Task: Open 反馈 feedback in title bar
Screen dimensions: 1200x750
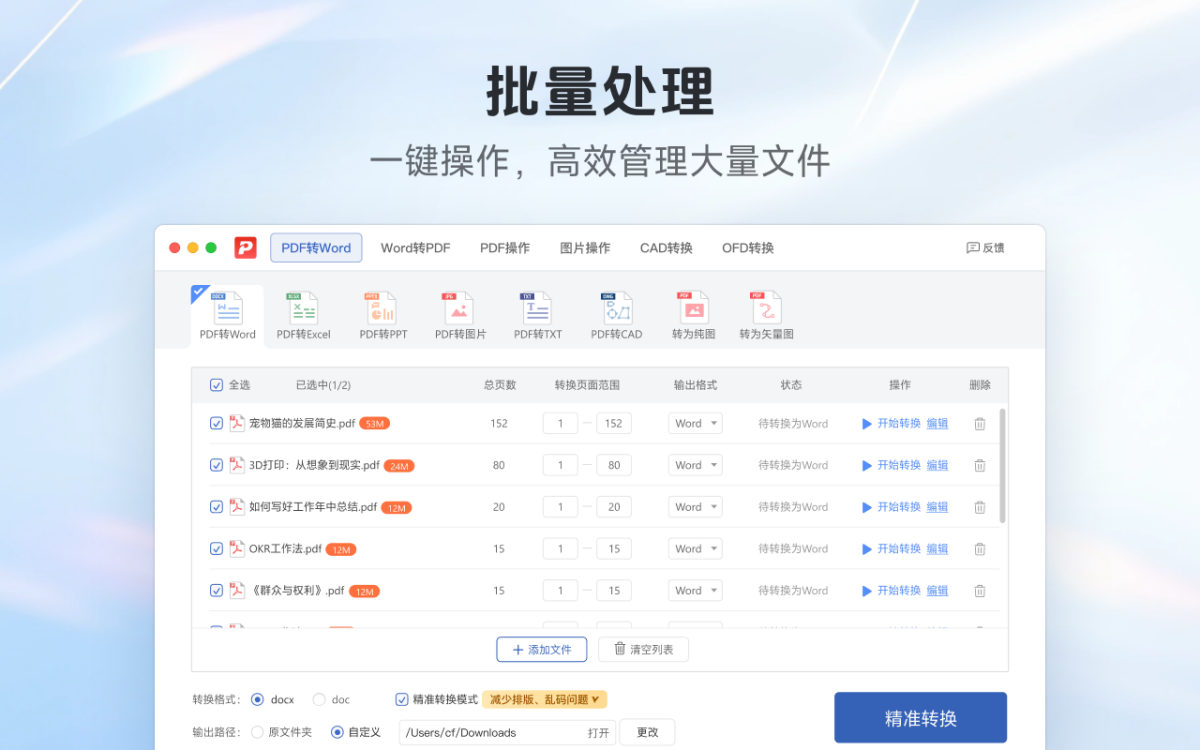Action: (985, 248)
